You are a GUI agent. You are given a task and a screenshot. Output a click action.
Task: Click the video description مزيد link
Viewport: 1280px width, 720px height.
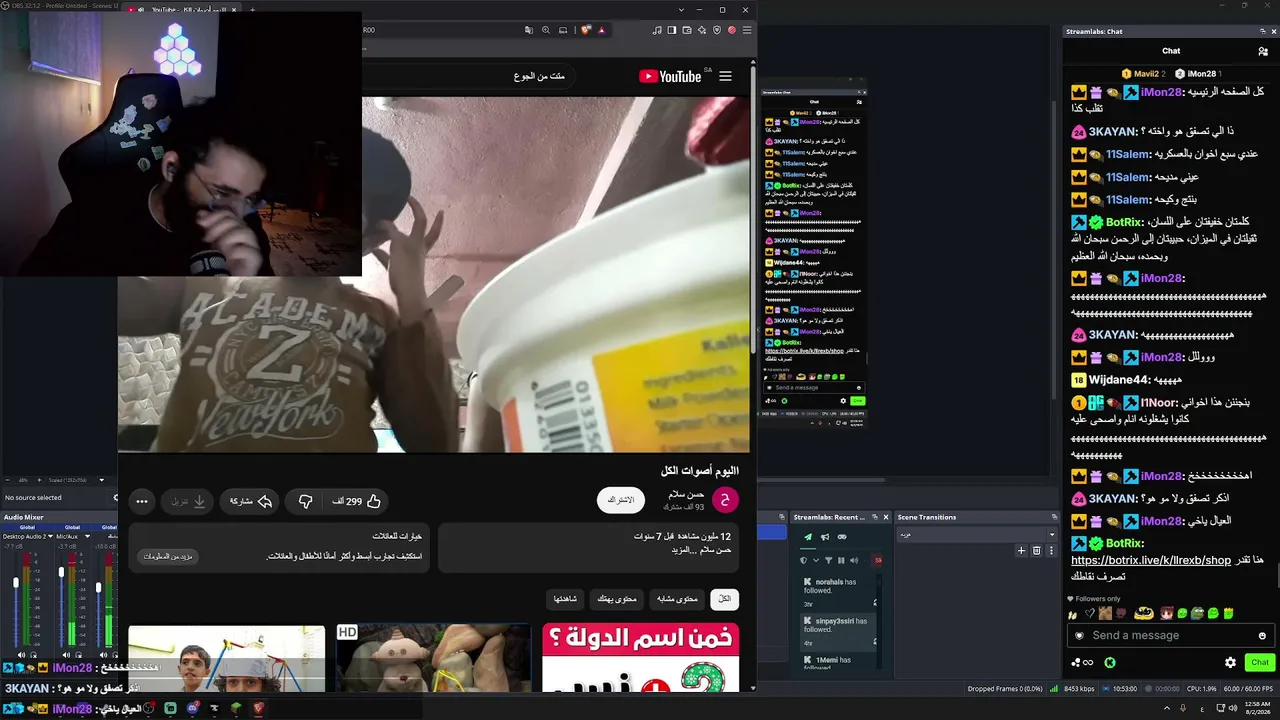(683, 550)
